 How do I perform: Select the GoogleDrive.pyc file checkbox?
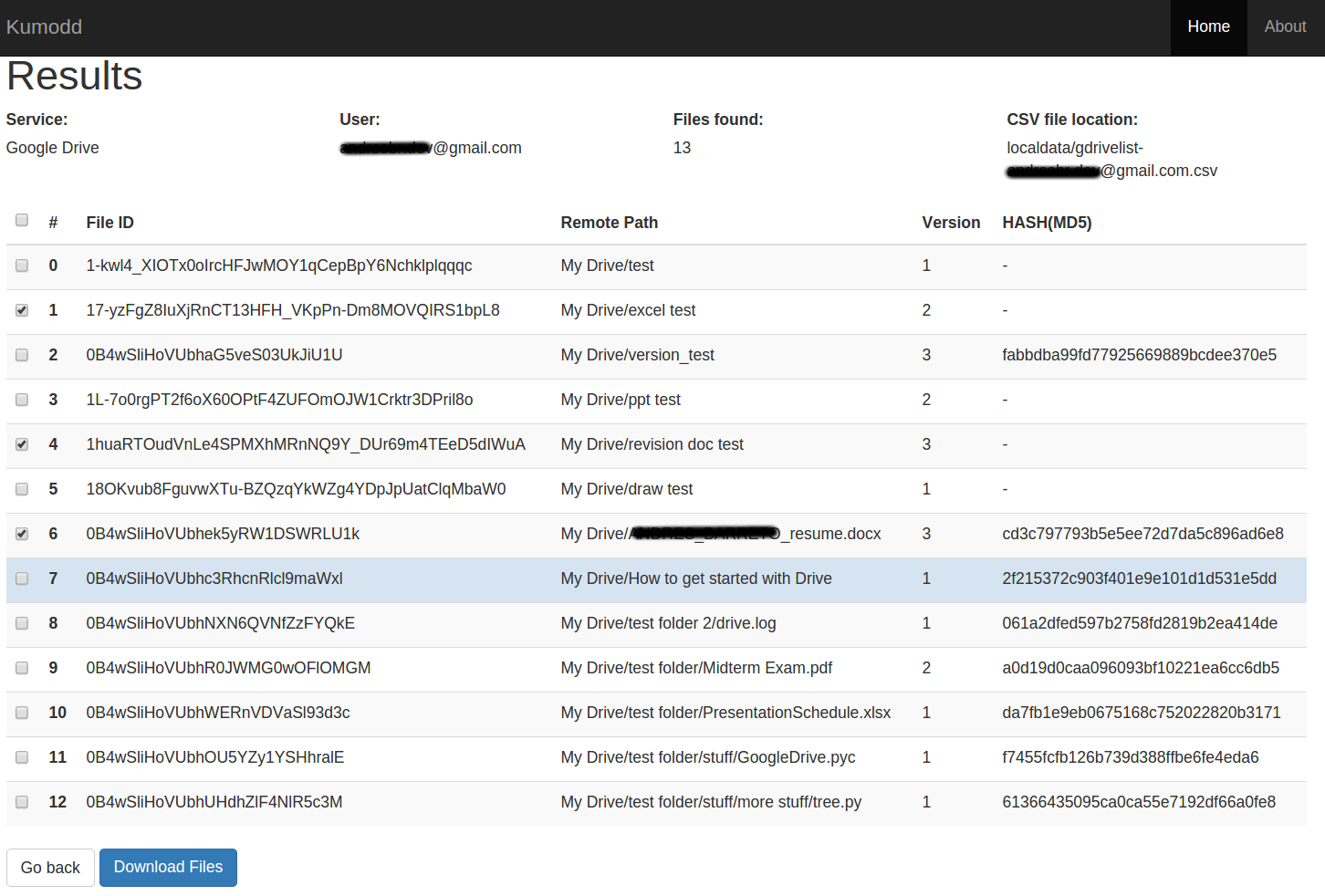22,757
